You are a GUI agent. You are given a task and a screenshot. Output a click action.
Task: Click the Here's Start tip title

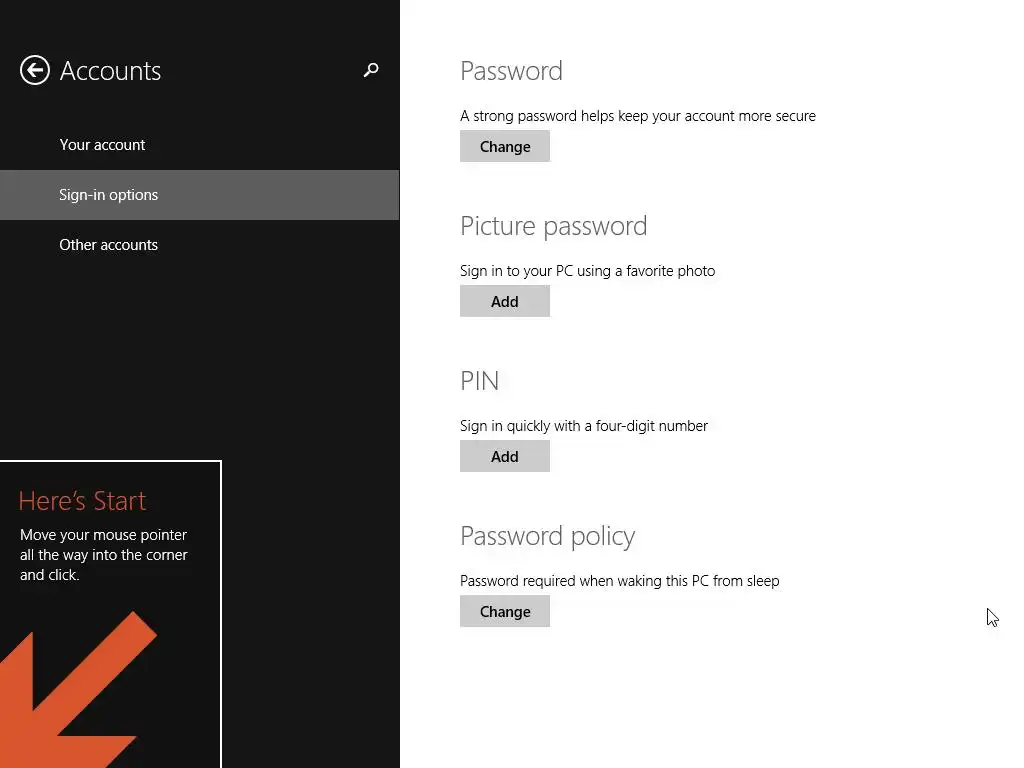82,501
